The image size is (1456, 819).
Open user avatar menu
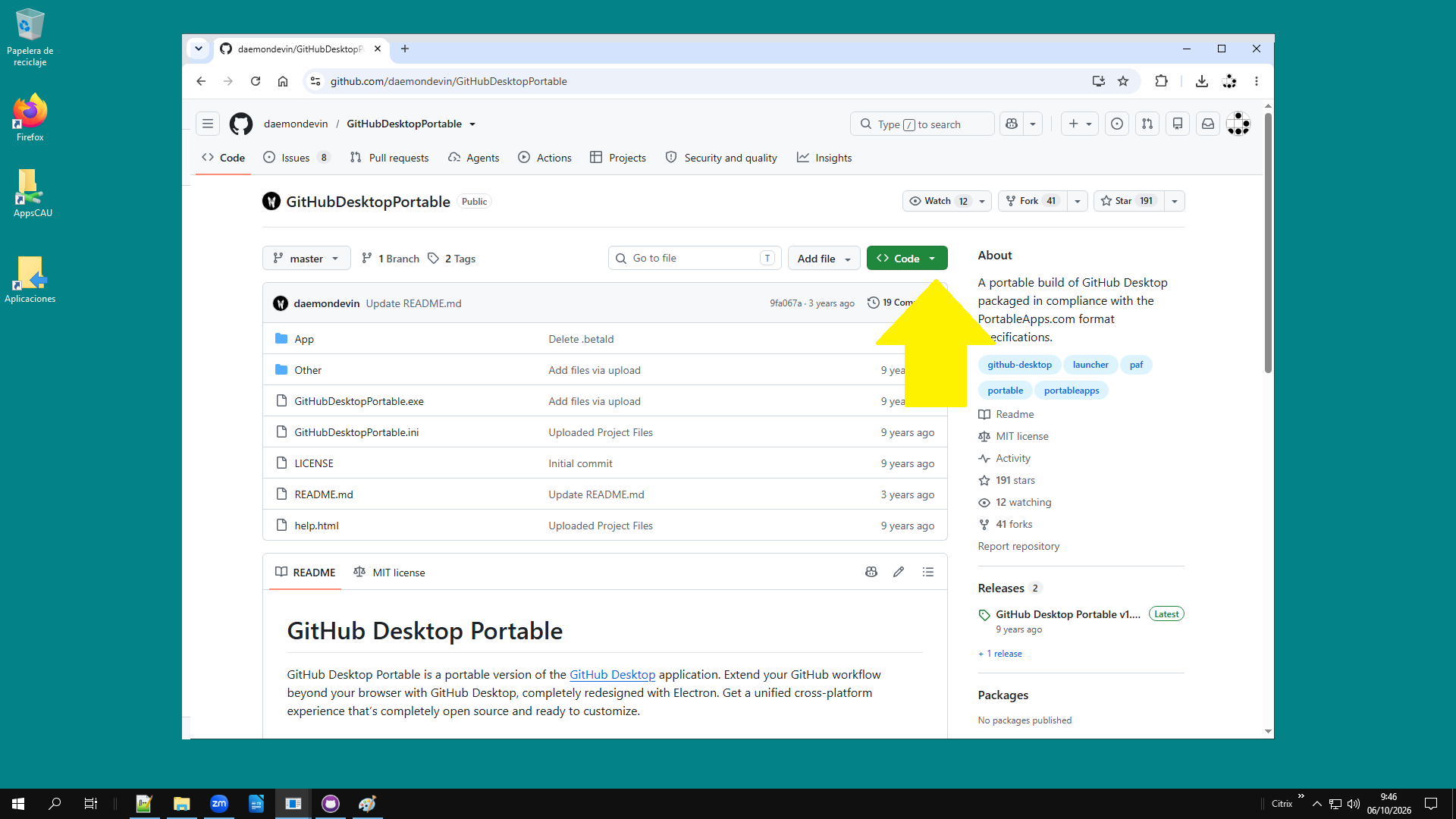1238,124
